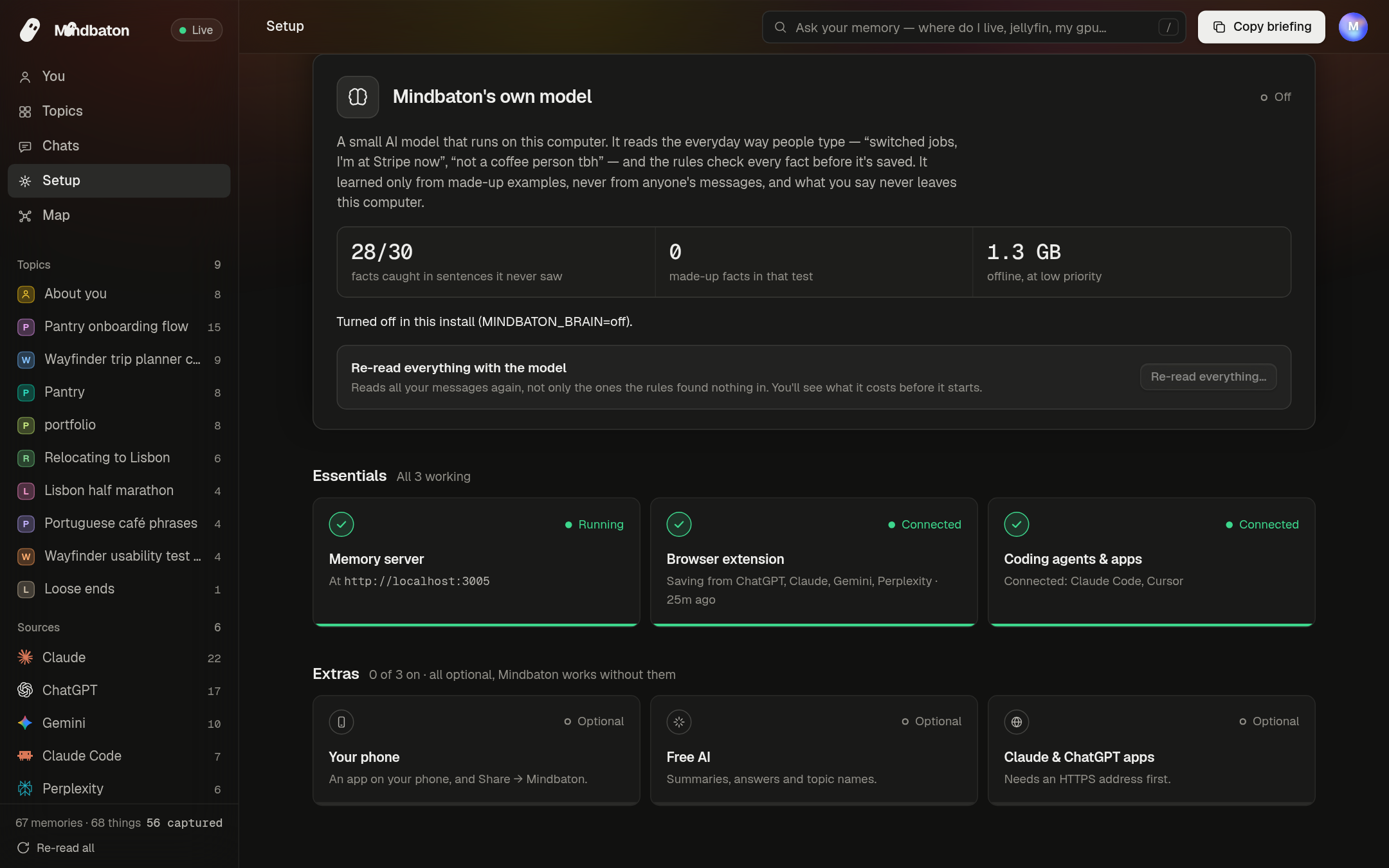
Task: Click the ChatGPT source icon
Action: (x=25, y=690)
